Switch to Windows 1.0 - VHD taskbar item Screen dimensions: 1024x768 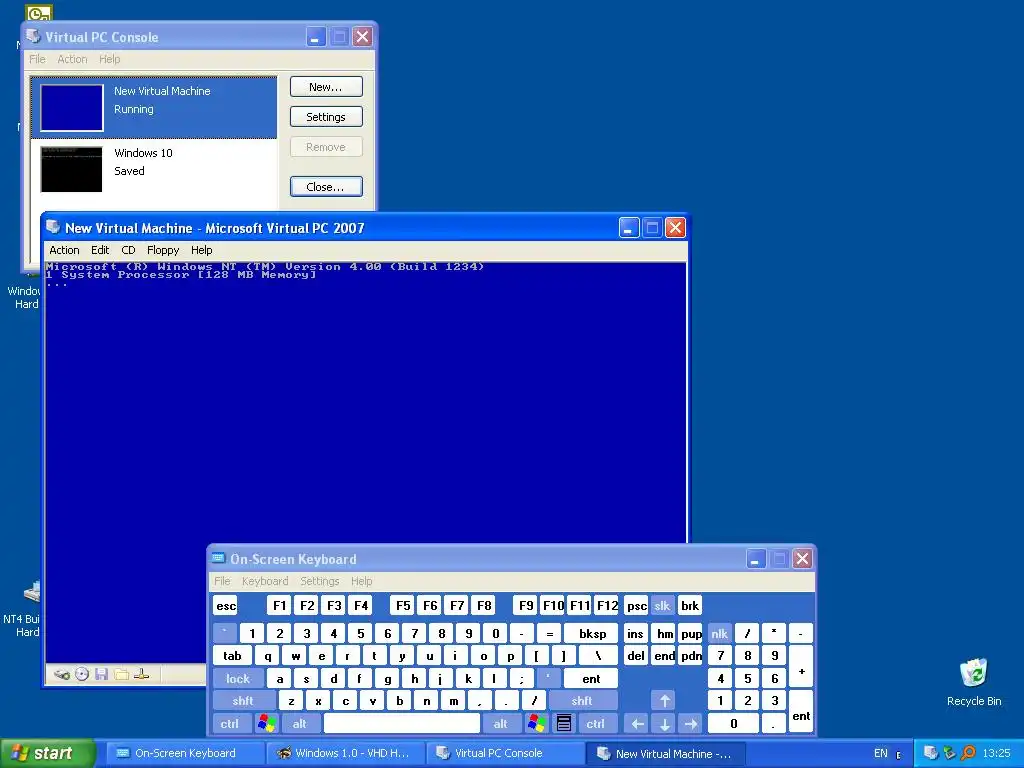[345, 753]
